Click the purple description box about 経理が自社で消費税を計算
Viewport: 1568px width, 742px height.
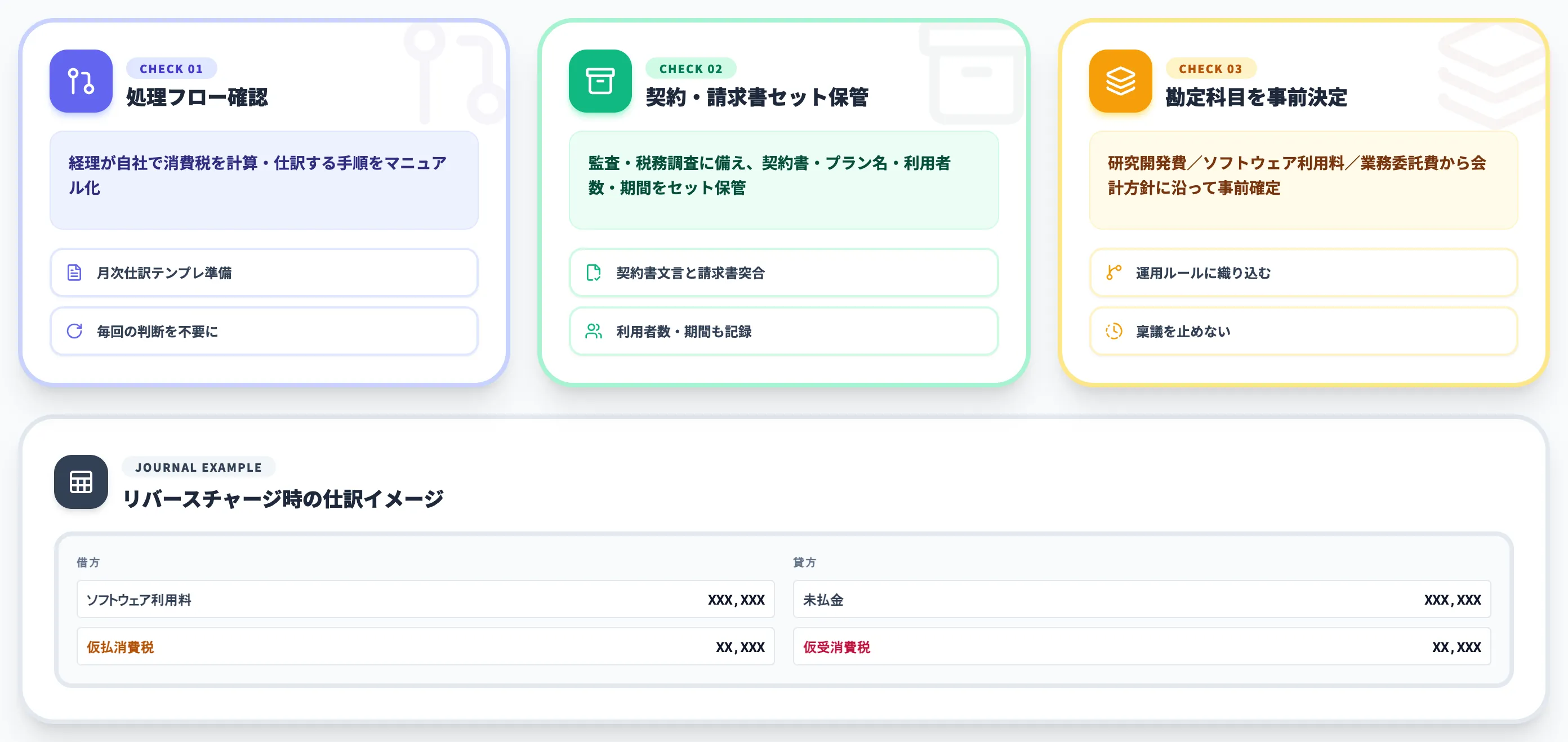pos(264,180)
